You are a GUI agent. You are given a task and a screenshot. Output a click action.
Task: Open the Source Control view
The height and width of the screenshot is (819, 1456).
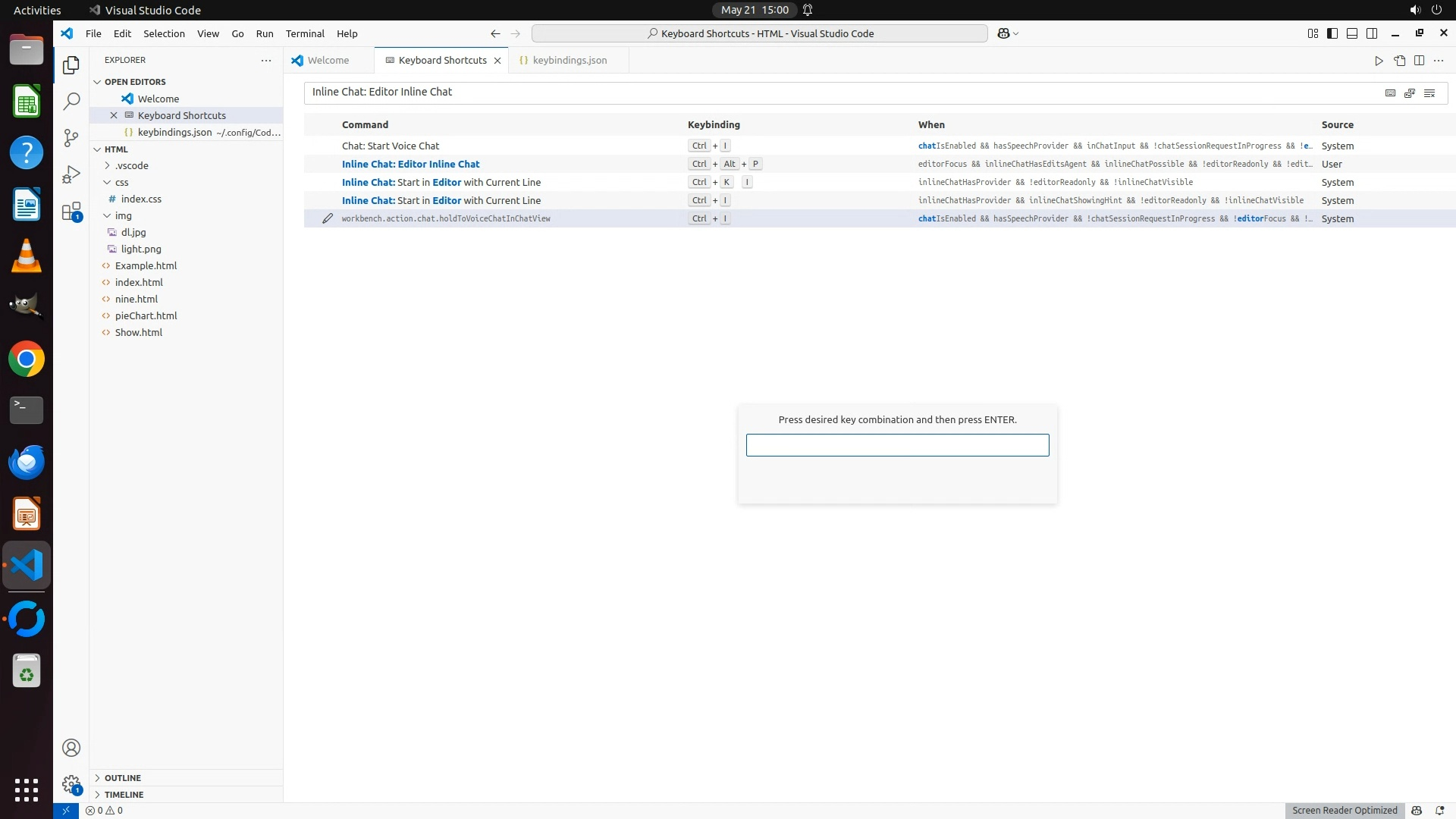tap(71, 137)
